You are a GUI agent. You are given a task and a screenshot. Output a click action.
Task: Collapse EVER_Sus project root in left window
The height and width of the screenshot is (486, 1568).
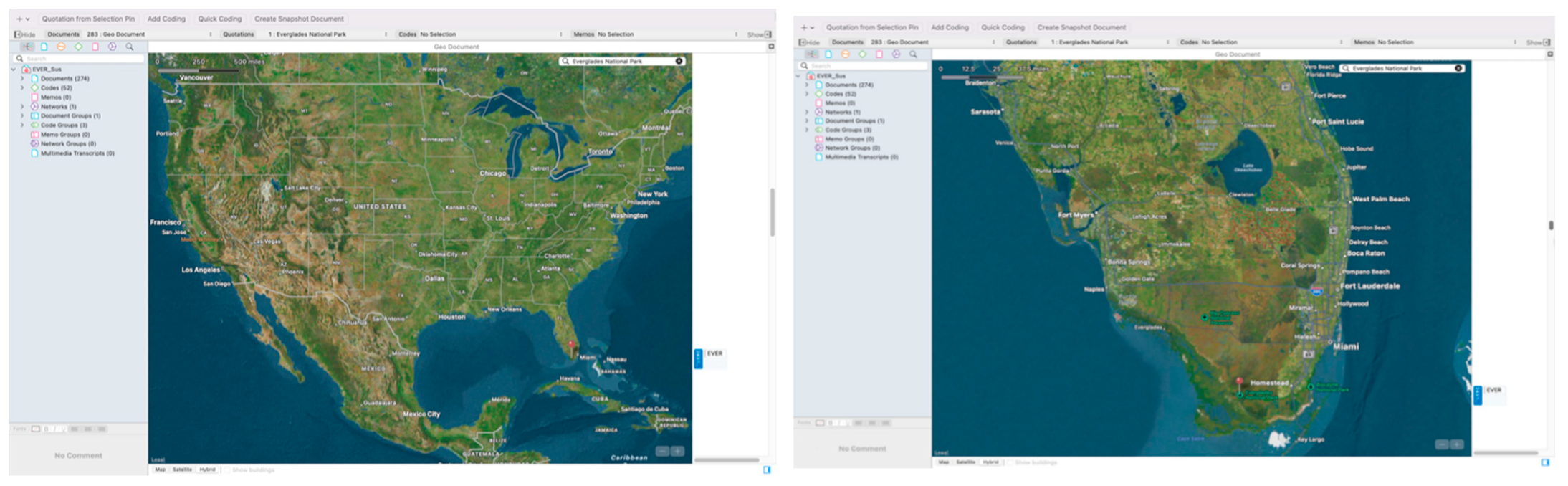(x=14, y=70)
